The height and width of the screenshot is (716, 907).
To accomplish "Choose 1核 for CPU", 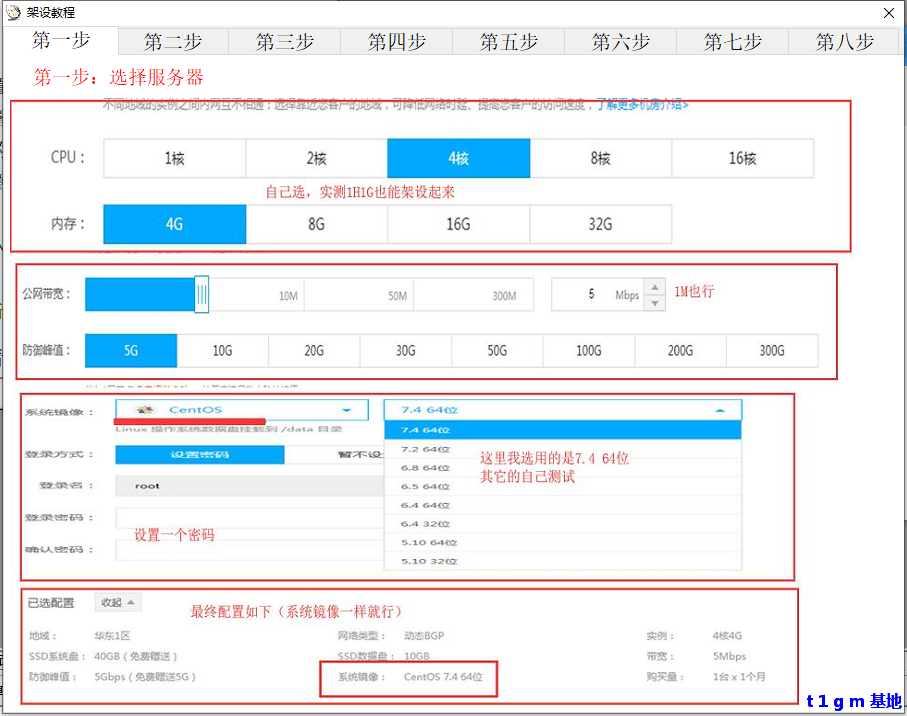I will (174, 158).
